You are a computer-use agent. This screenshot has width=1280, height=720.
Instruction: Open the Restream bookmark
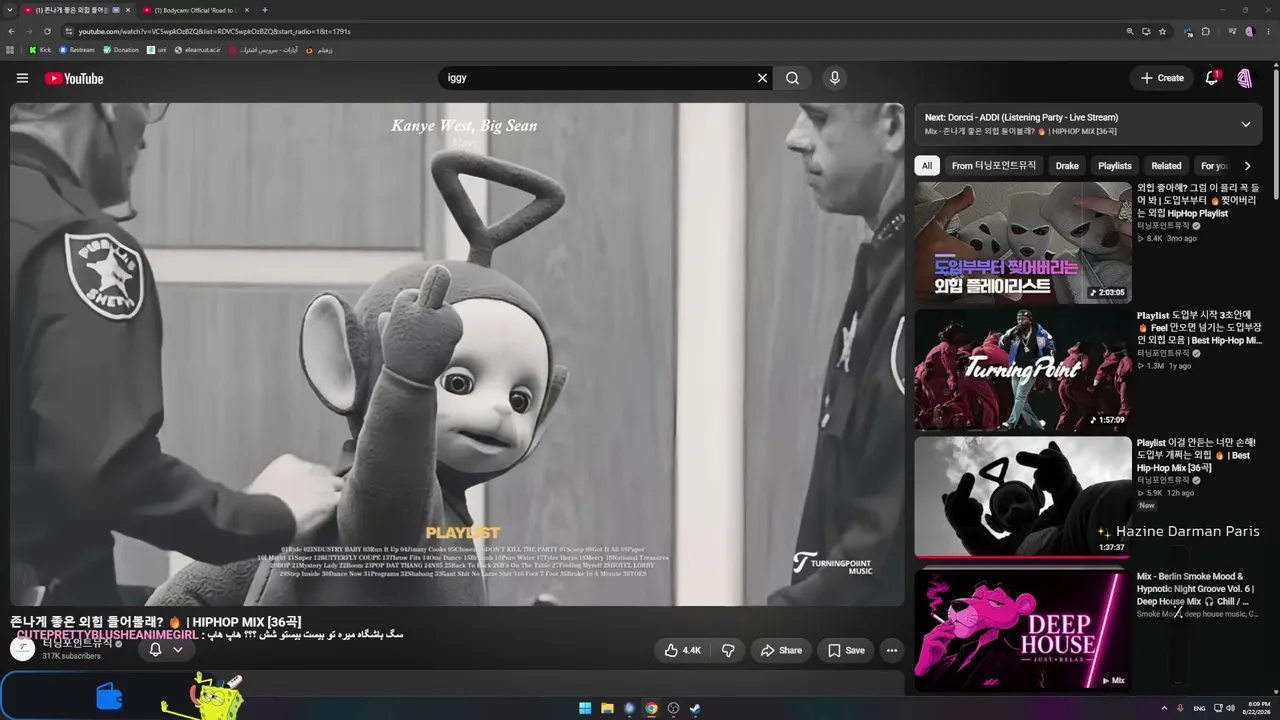point(77,50)
